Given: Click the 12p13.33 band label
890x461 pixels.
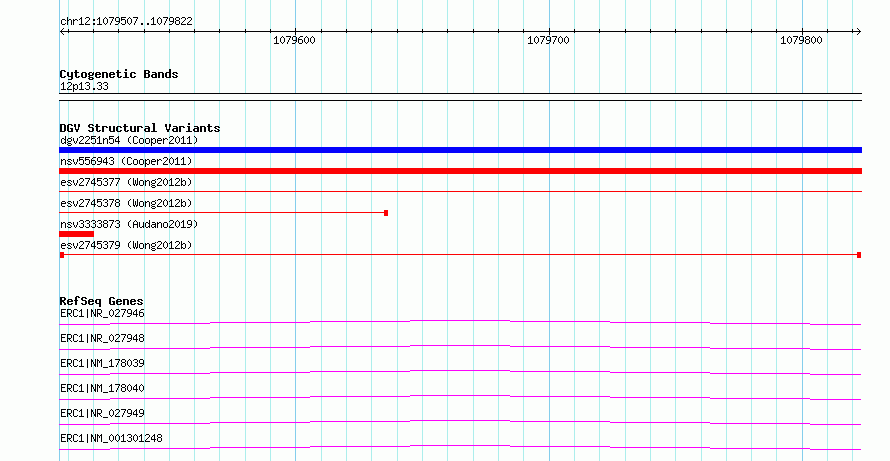Looking at the screenshot, I should pyautogui.click(x=84, y=87).
